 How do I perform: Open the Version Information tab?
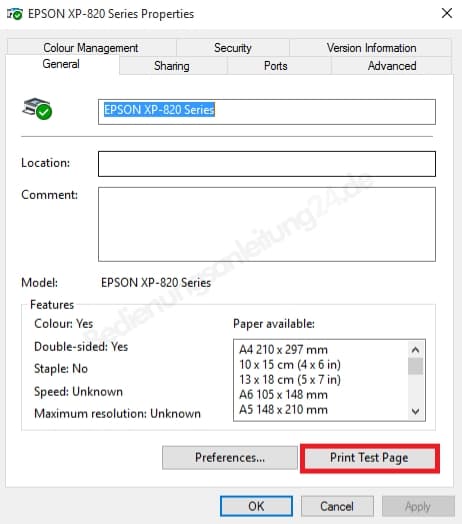point(371,48)
